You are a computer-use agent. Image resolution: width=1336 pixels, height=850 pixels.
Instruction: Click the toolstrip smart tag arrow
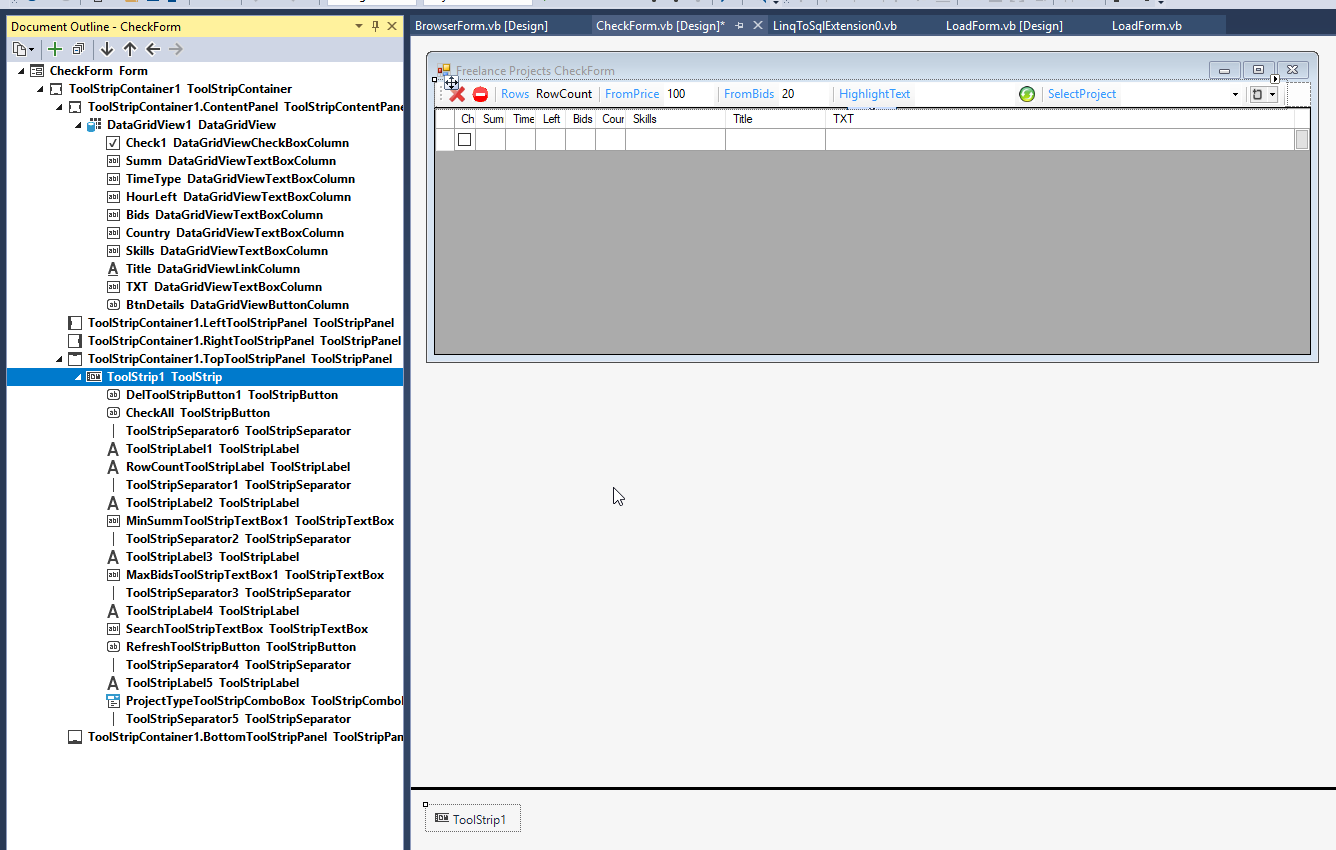tap(1275, 78)
